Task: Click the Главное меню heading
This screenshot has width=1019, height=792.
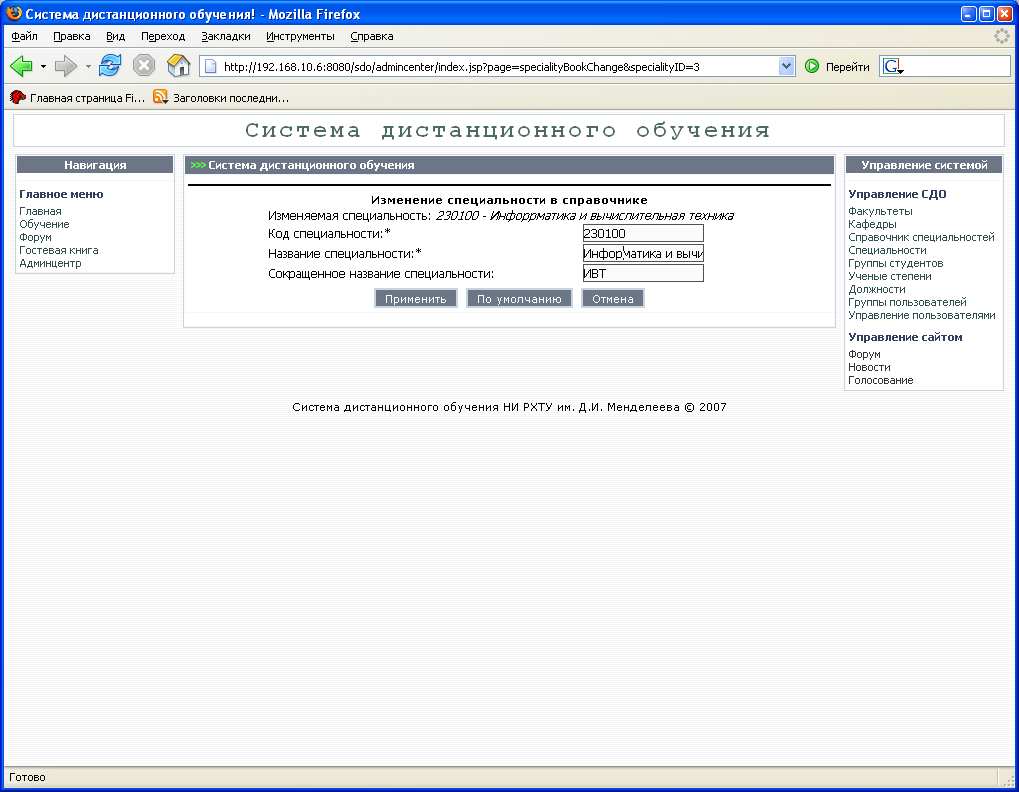Action: tap(61, 194)
